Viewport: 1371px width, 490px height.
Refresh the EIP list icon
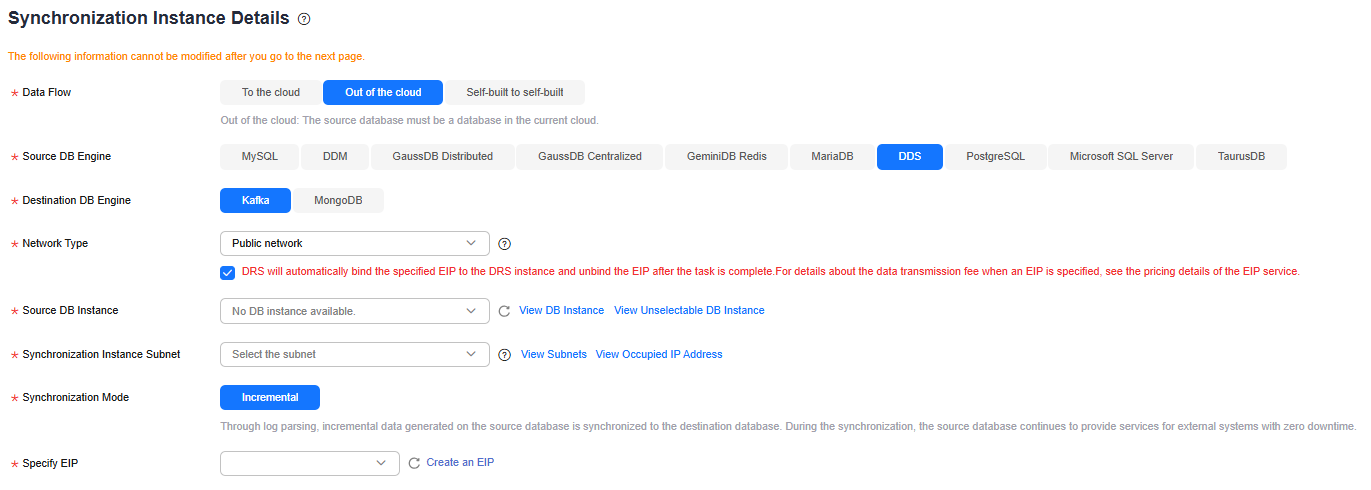414,463
